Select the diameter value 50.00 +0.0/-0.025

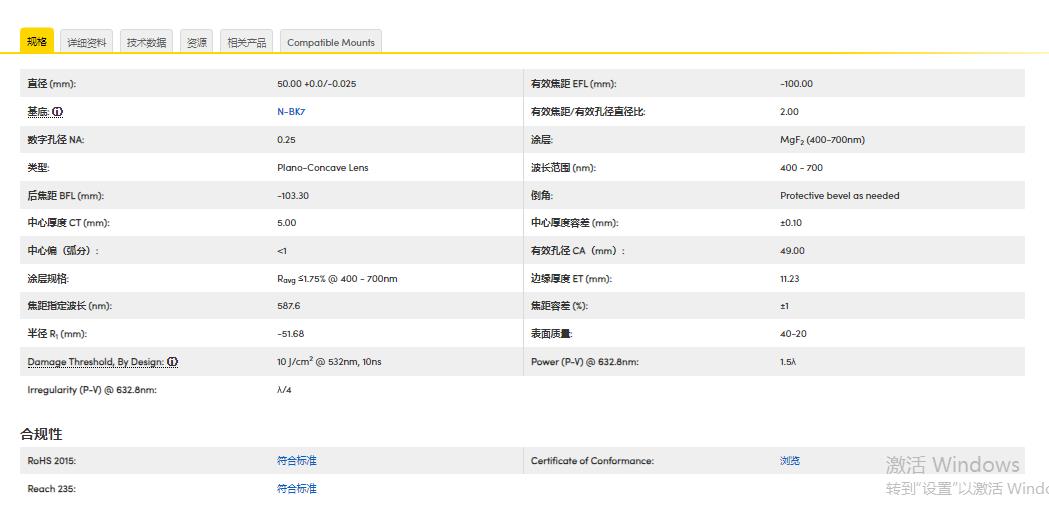(316, 84)
